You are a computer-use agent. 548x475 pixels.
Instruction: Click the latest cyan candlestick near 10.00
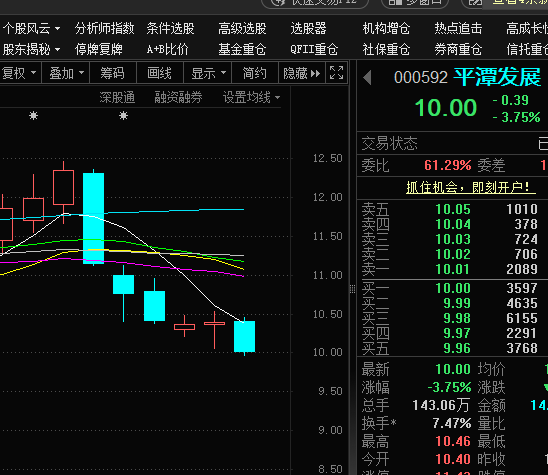pyautogui.click(x=244, y=336)
